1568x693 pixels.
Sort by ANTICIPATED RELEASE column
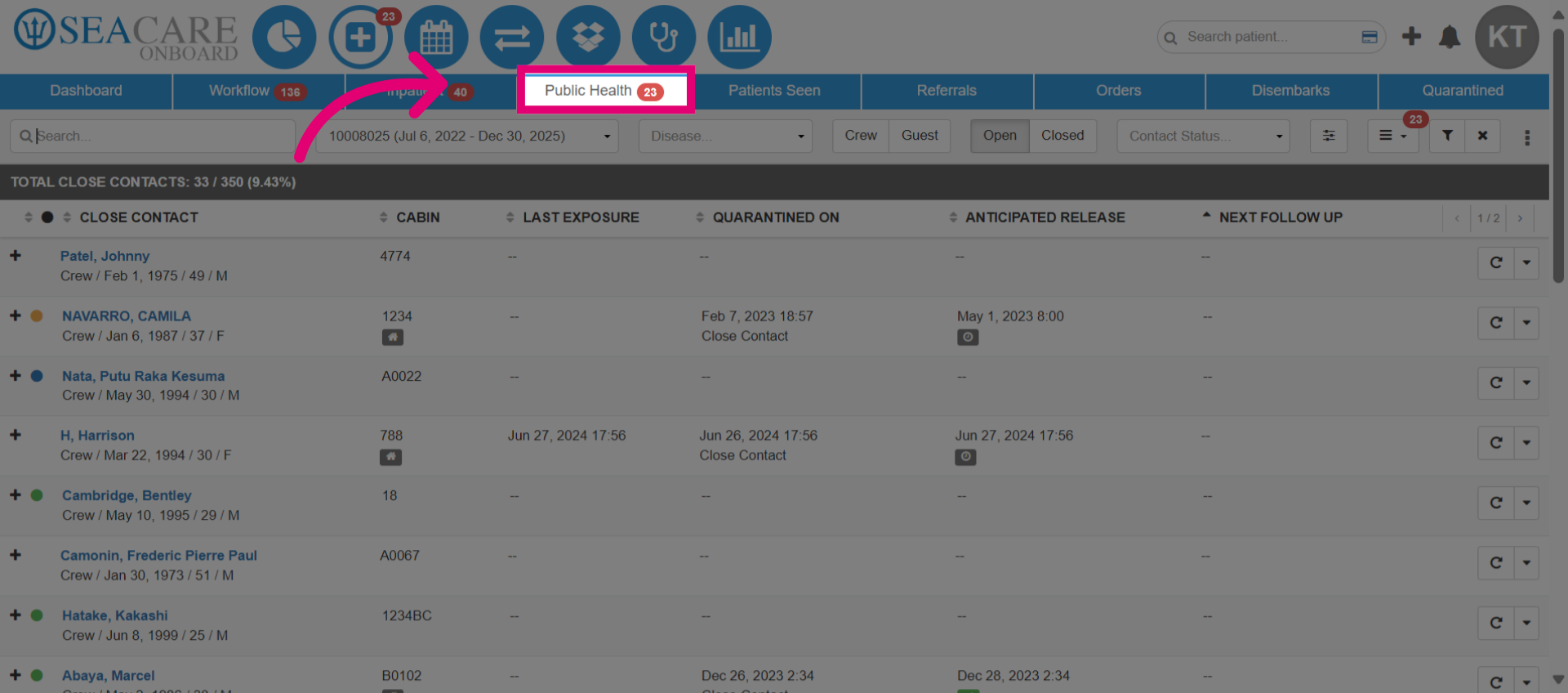[x=1037, y=217]
